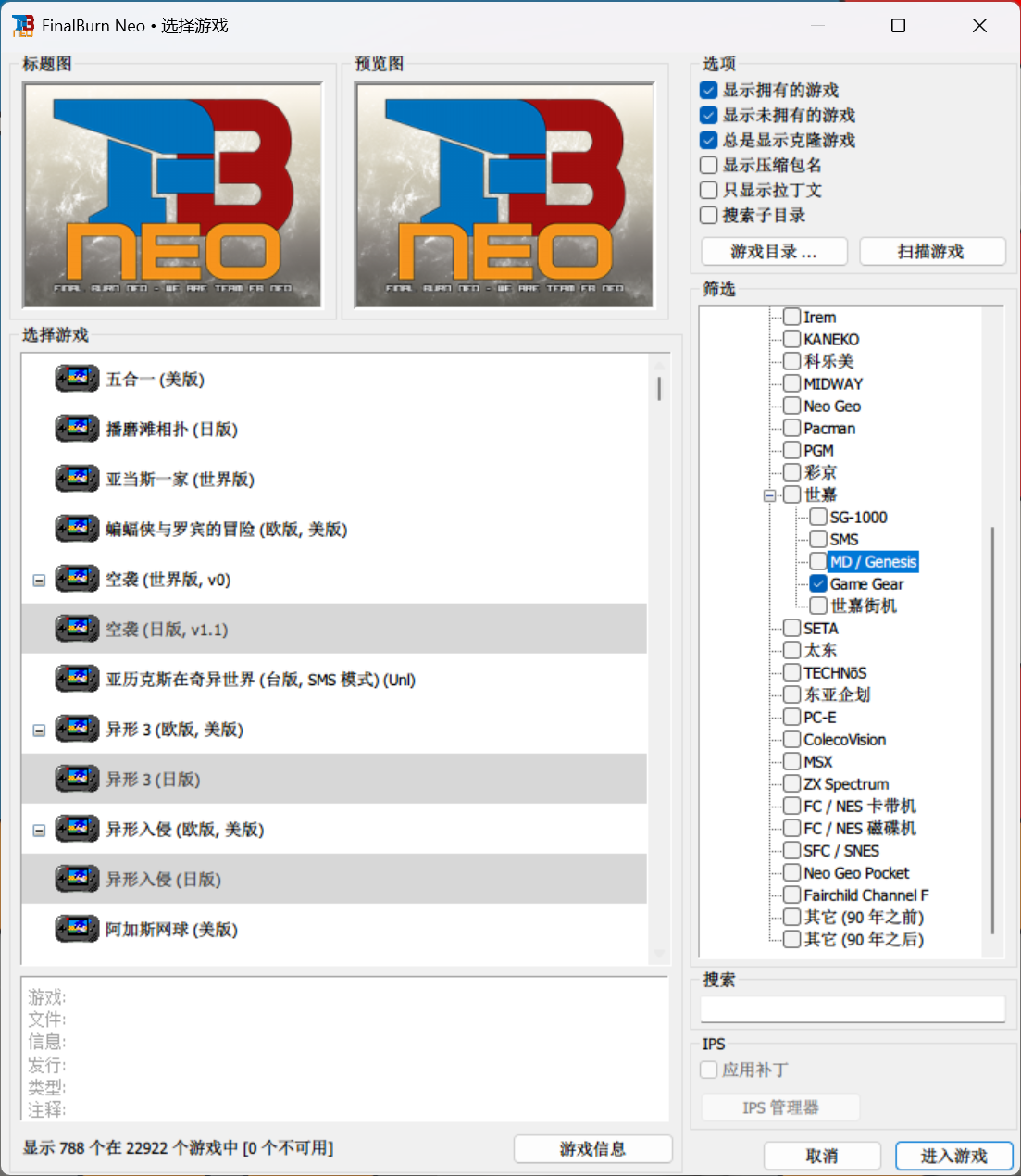Viewport: 1021px width, 1176px height.
Task: Enable 只显示拉丁文 checkbox
Action: coord(709,190)
